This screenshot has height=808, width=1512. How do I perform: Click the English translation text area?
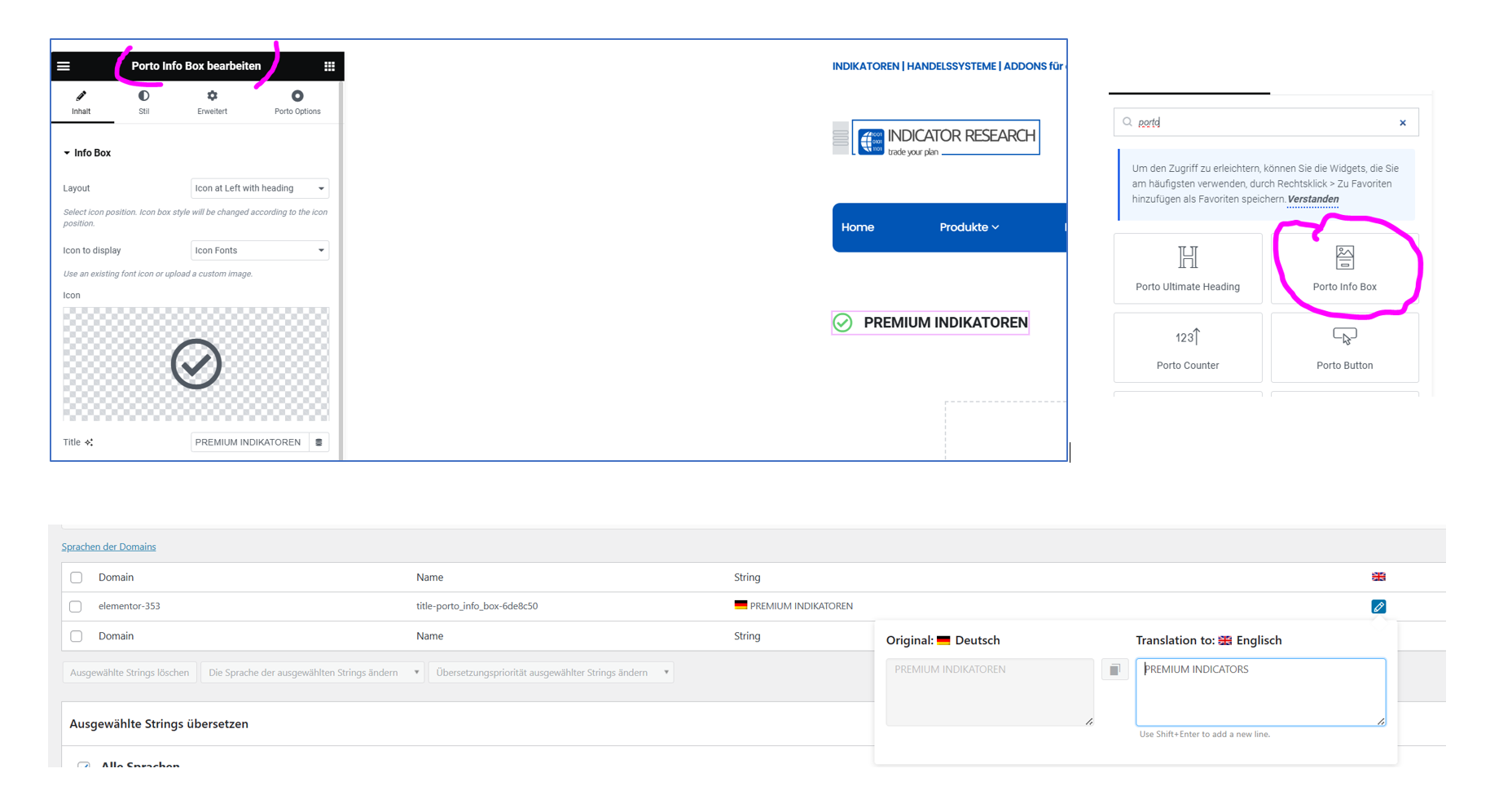click(x=1260, y=692)
